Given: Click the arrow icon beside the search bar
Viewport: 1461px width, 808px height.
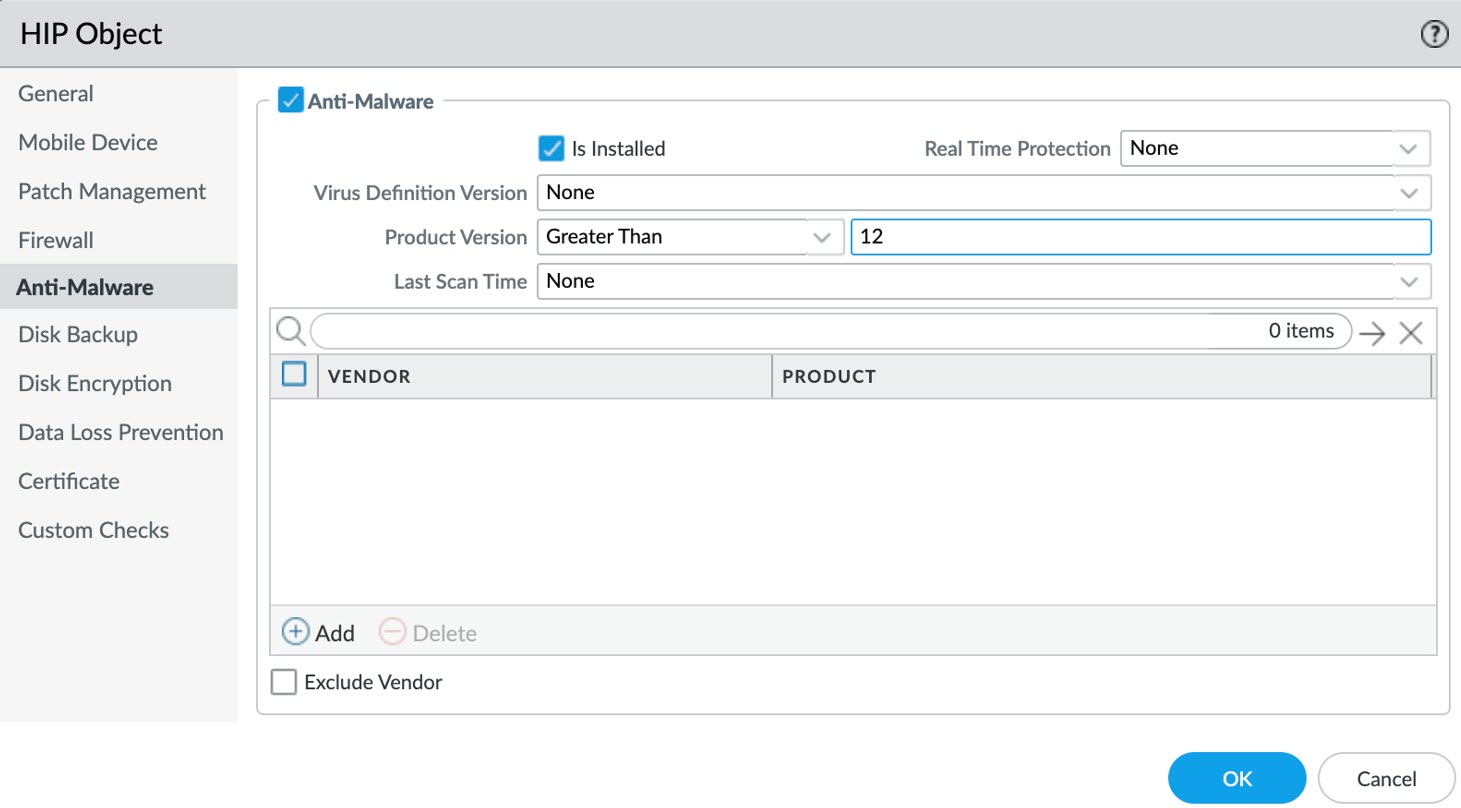Looking at the screenshot, I should (1373, 333).
